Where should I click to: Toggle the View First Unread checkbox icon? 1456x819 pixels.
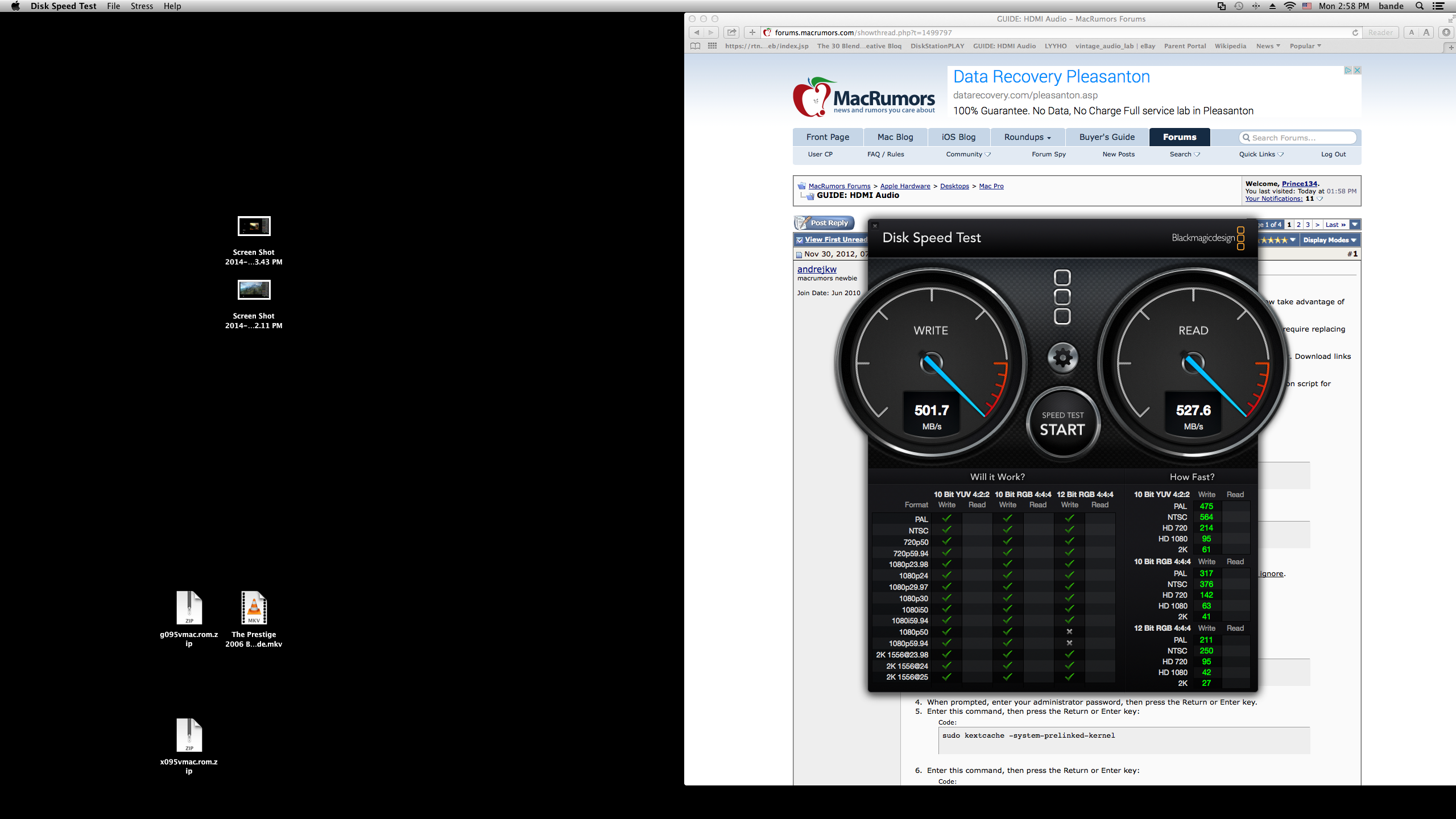click(x=800, y=240)
